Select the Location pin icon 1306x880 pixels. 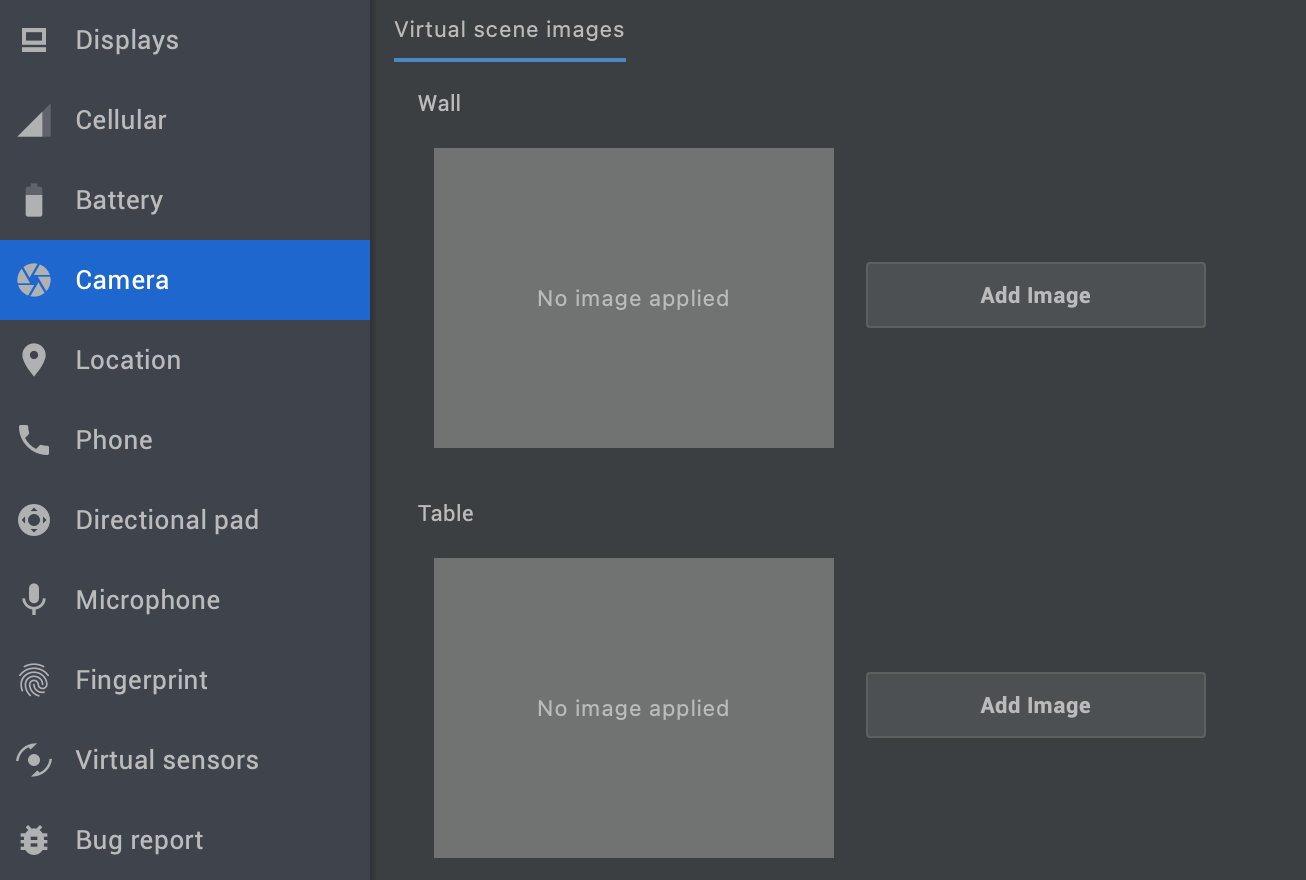pyautogui.click(x=33, y=360)
